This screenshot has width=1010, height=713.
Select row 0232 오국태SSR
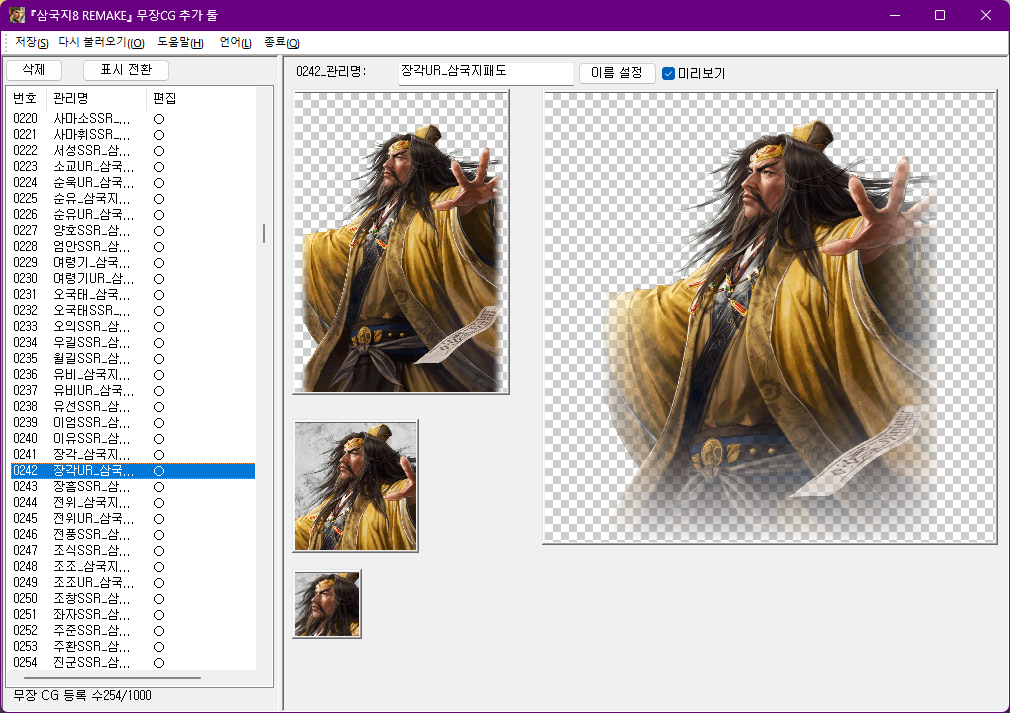(x=133, y=310)
